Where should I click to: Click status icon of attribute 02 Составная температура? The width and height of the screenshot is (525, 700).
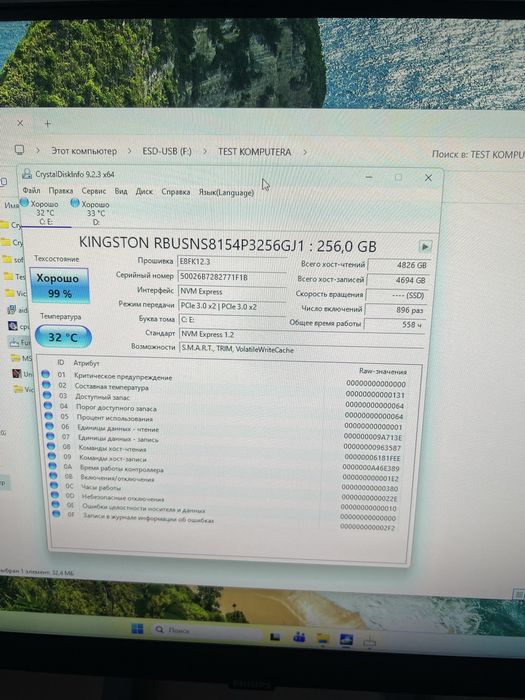click(x=46, y=384)
